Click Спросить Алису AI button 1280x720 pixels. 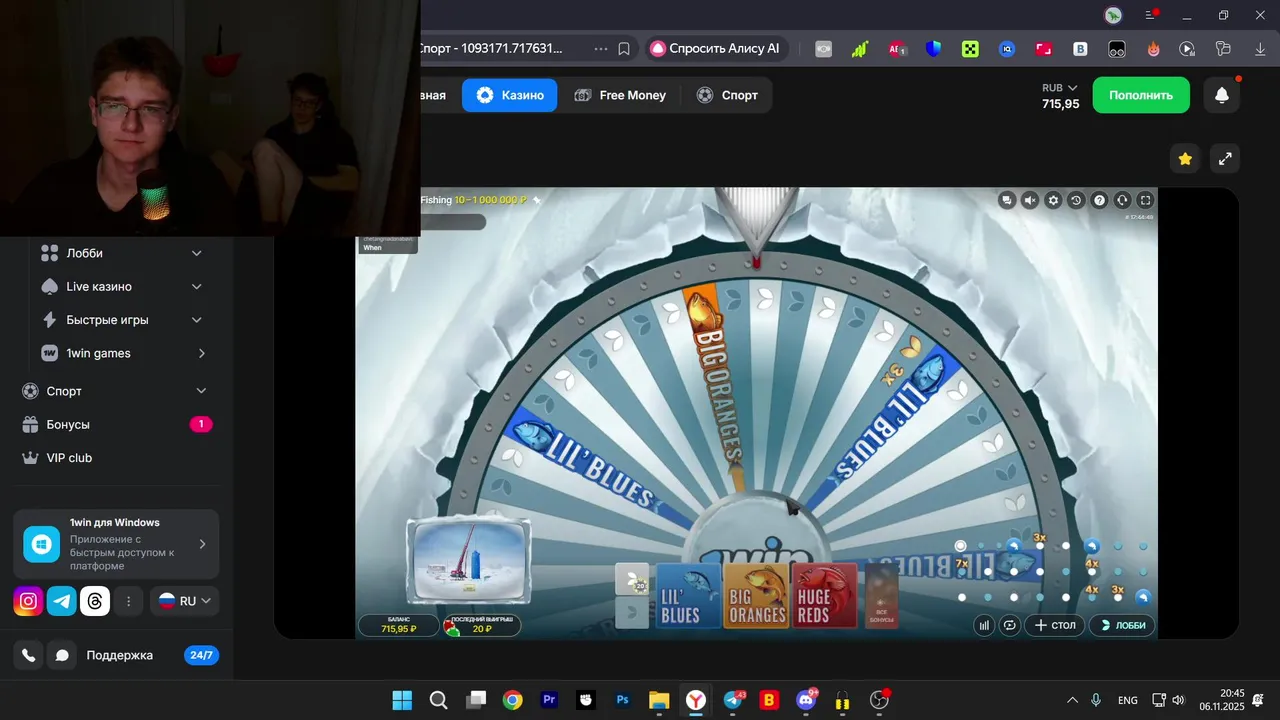pyautogui.click(x=716, y=48)
